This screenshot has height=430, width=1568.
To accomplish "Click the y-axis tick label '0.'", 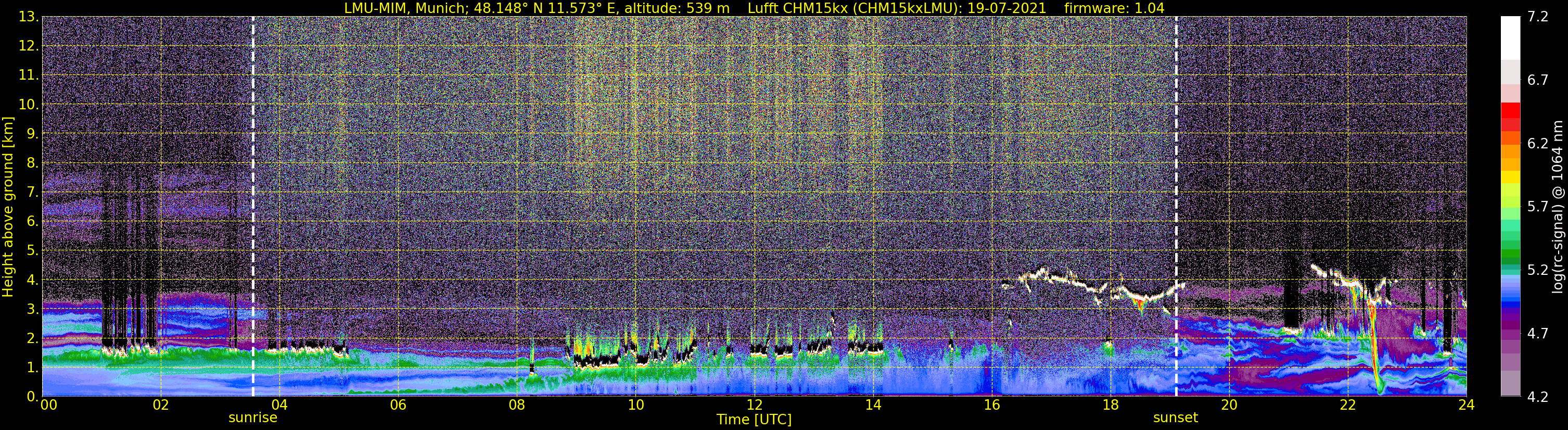I will click(x=32, y=397).
